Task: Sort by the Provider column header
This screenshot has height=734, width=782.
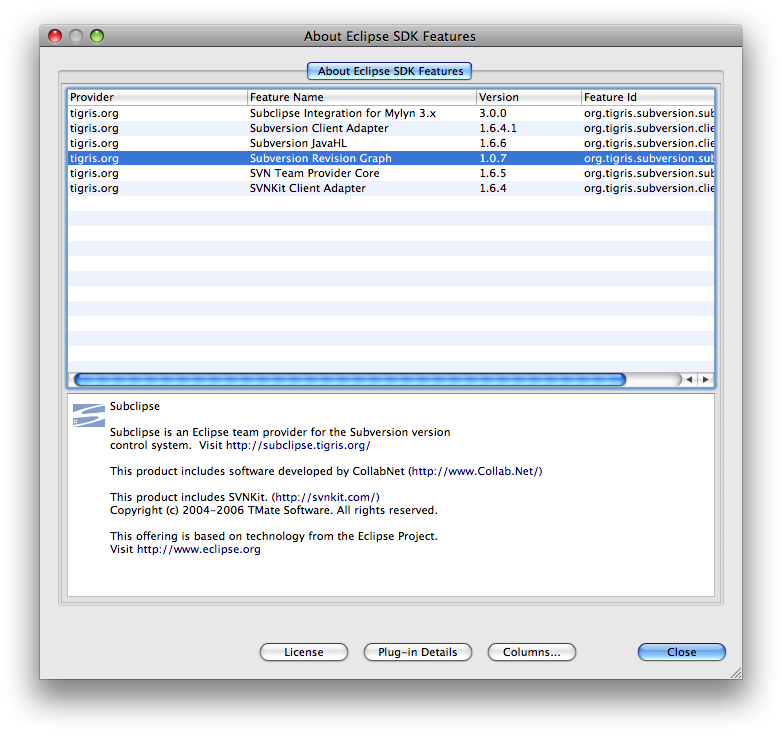Action: point(158,97)
